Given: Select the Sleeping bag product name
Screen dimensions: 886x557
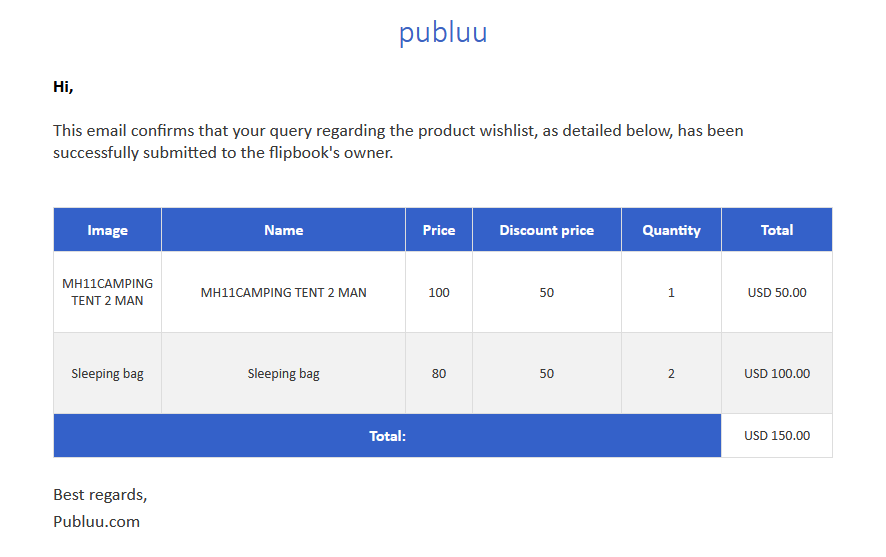Looking at the screenshot, I should 284,373.
